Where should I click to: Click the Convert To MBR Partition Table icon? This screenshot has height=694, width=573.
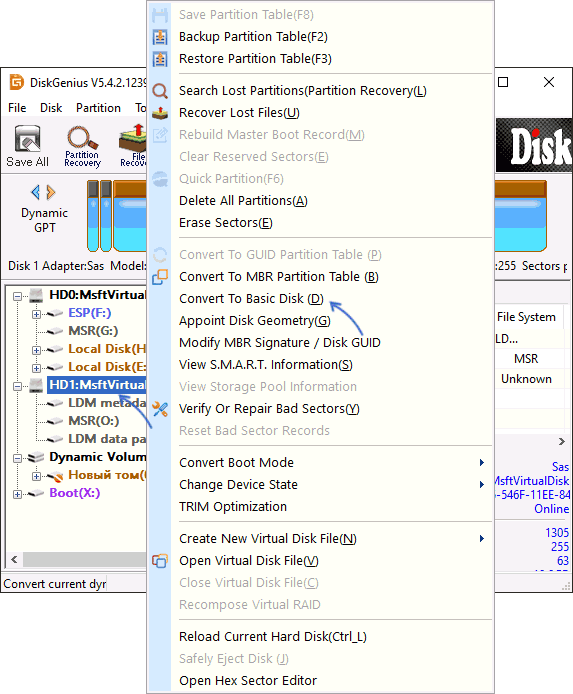[x=160, y=277]
